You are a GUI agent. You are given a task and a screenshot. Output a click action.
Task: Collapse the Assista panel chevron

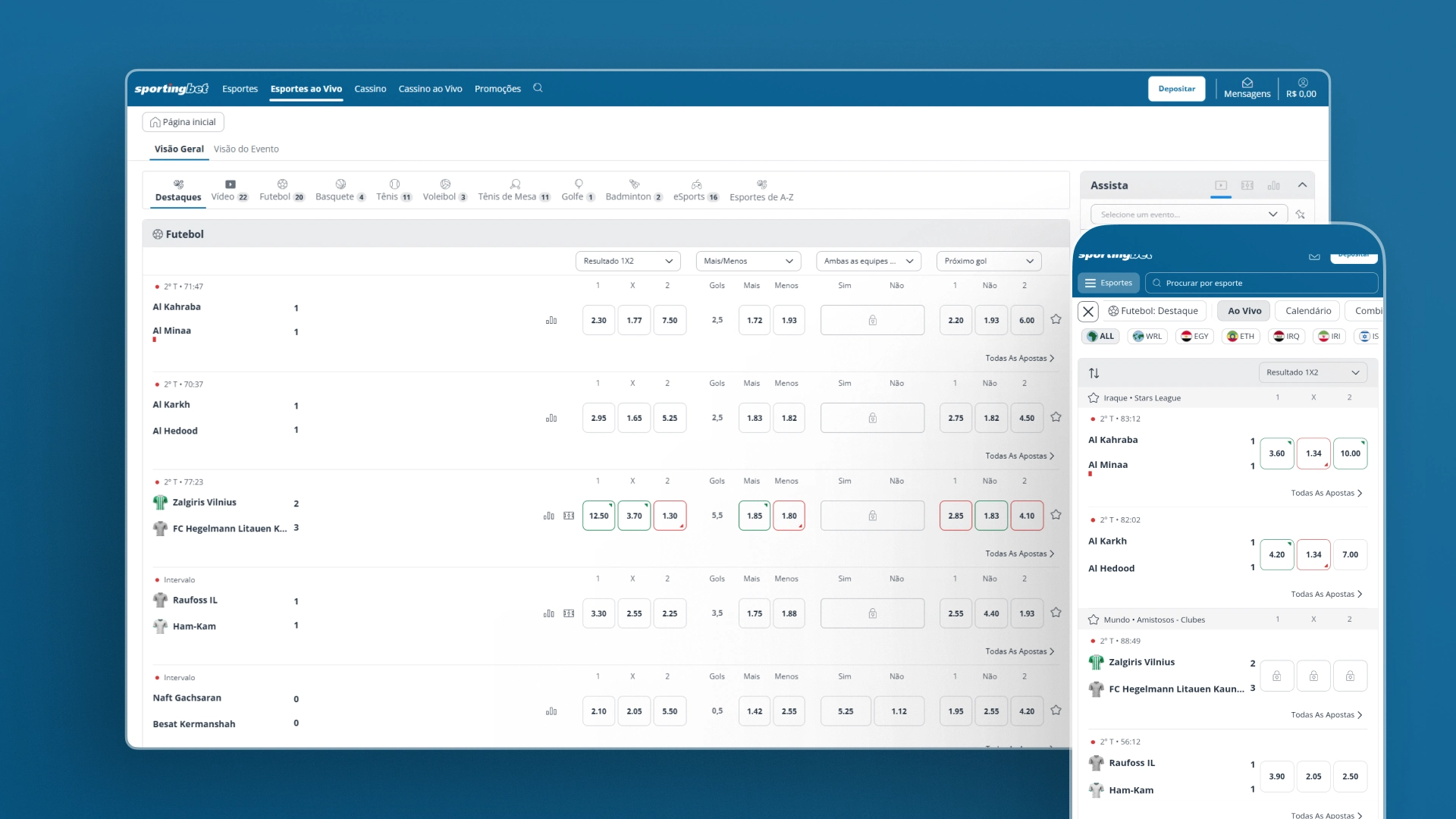[x=1302, y=185]
